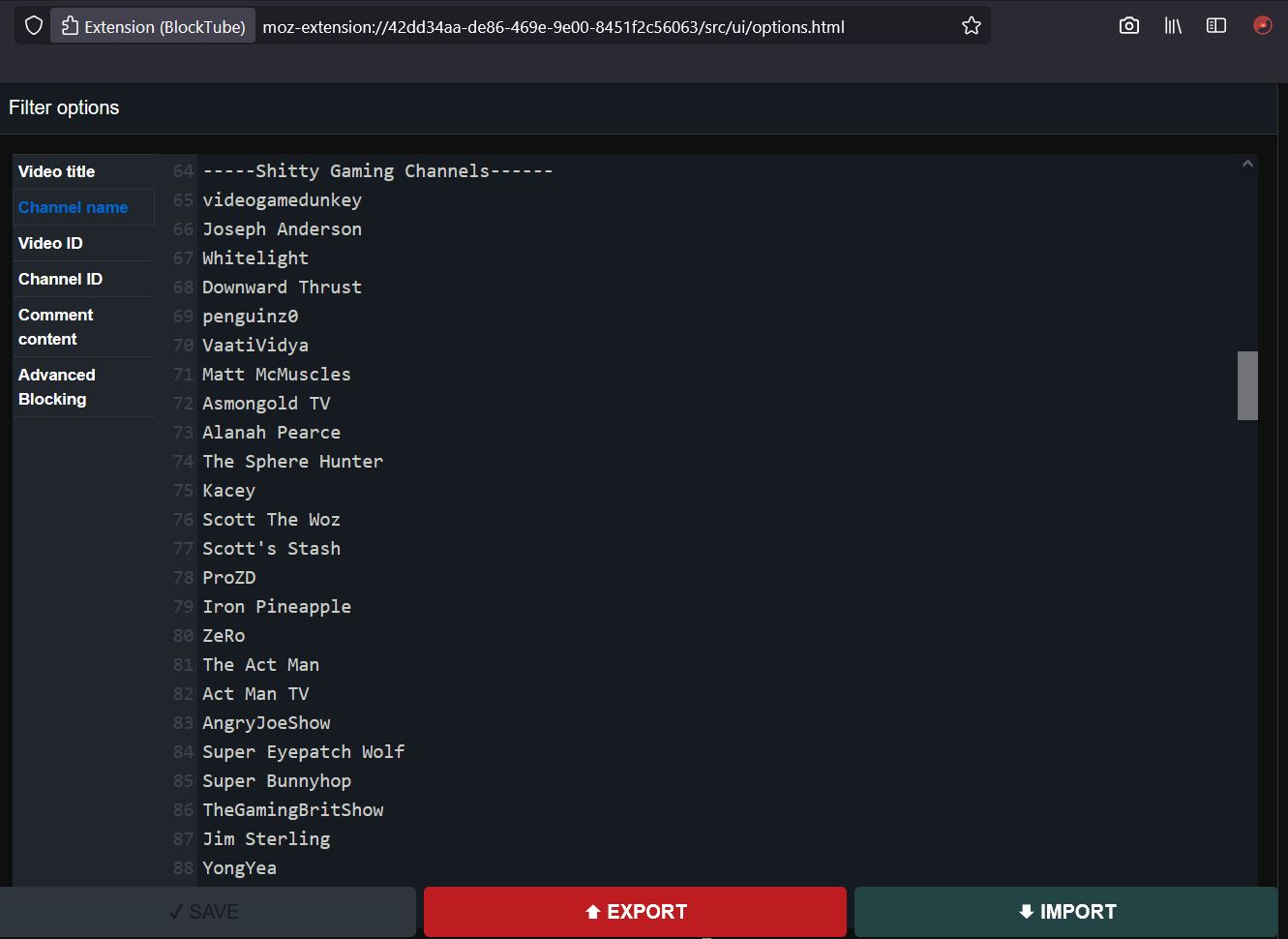The width and height of the screenshot is (1288, 939).
Task: Open the Advanced Blocking tab
Action: tap(83, 387)
